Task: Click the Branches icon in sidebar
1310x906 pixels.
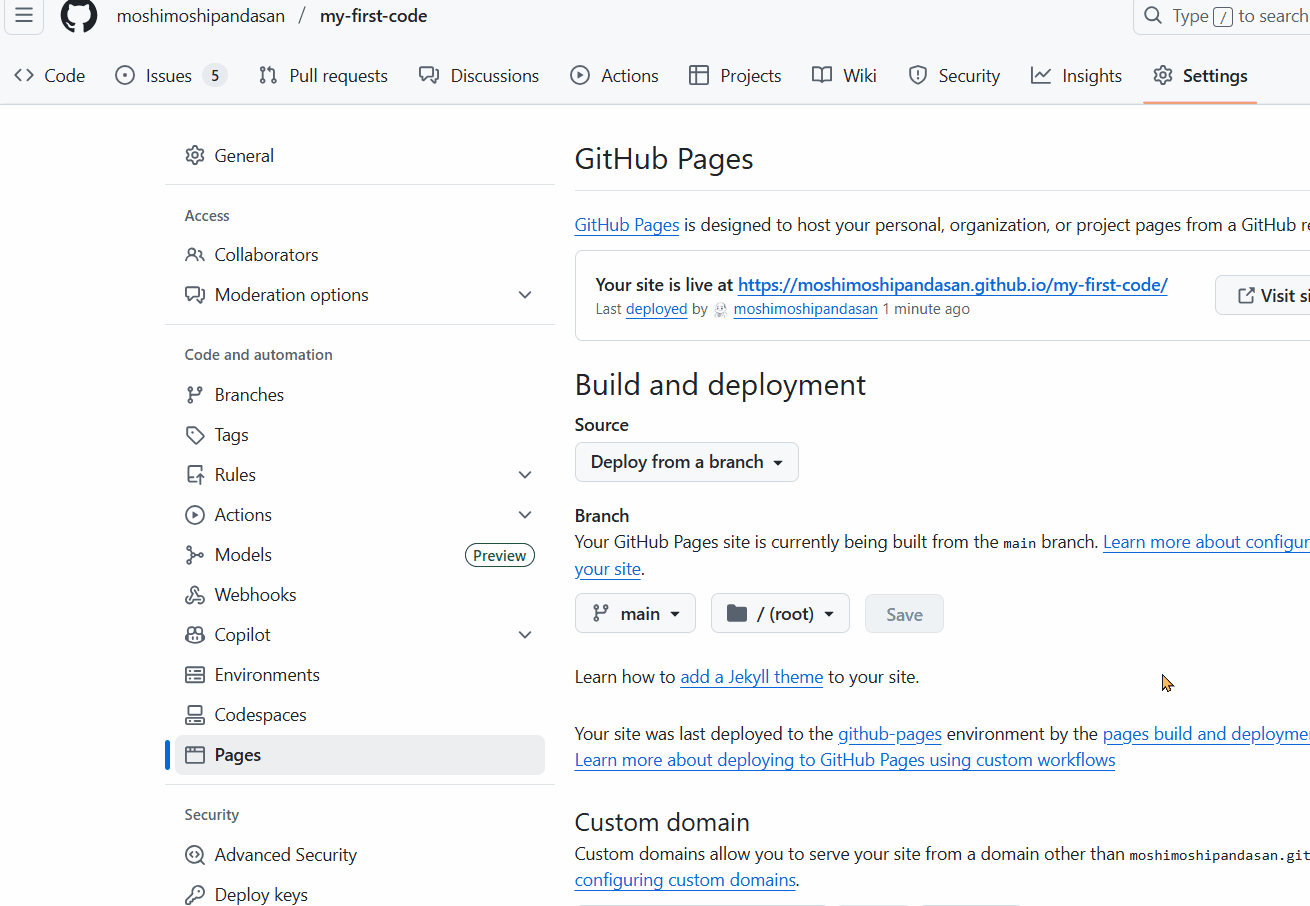Action: pyautogui.click(x=195, y=395)
